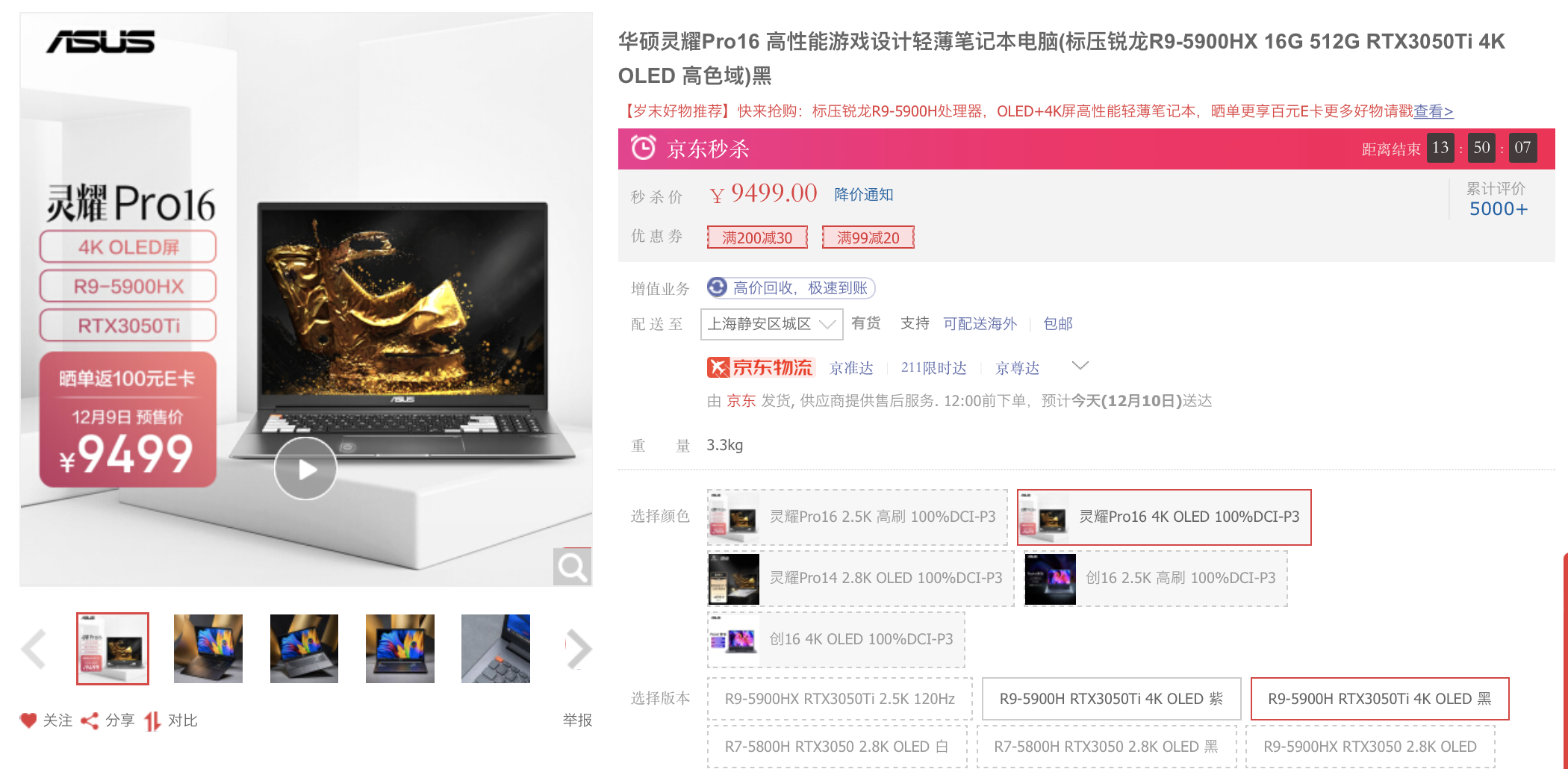Click the heart 关注 icon
1568x769 pixels.
point(28,720)
